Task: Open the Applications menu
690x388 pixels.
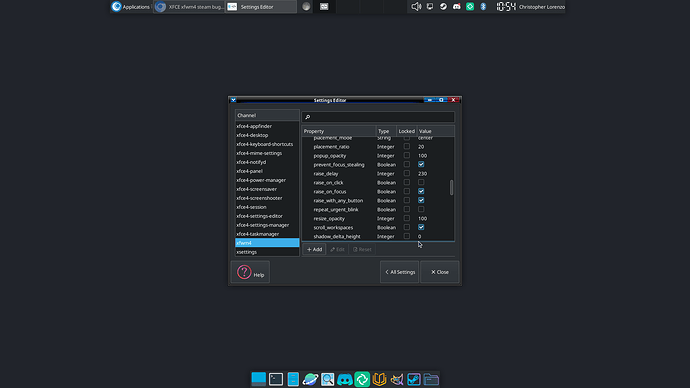Action: [x=131, y=7]
